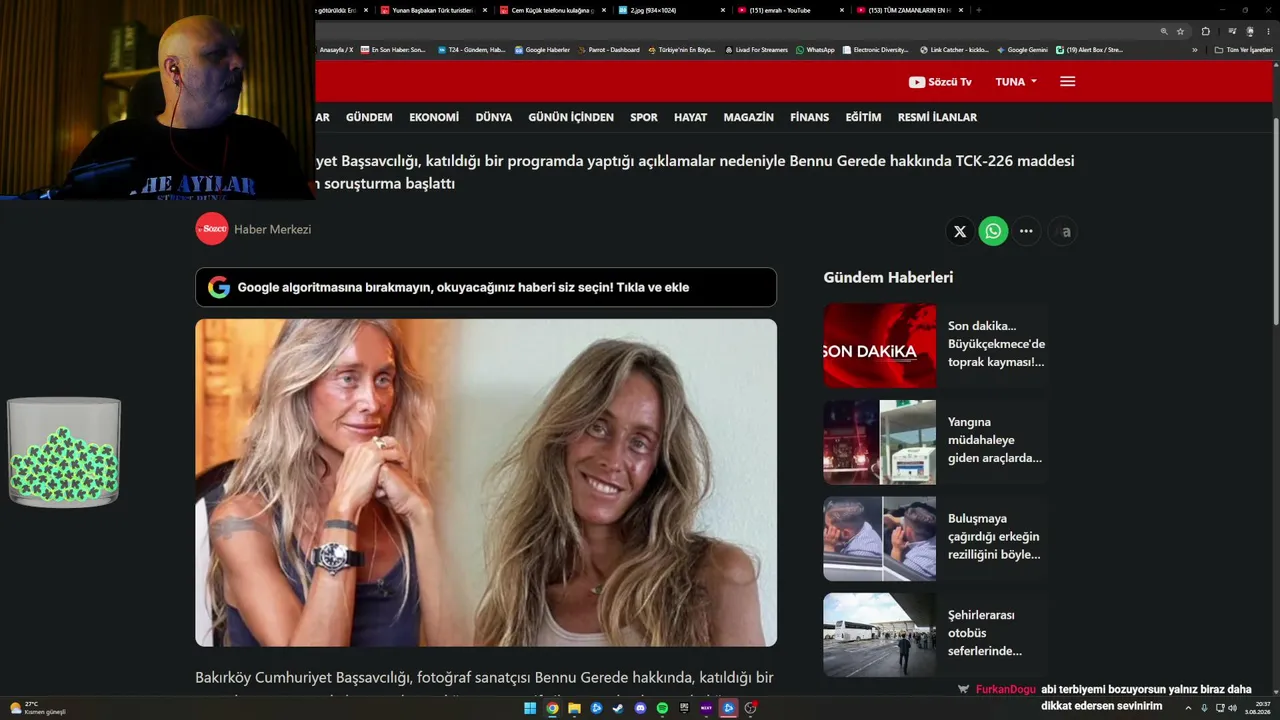1280x720 pixels.
Task: Open the 'Link Catcher - kicklo...' bookmark
Action: tap(954, 50)
